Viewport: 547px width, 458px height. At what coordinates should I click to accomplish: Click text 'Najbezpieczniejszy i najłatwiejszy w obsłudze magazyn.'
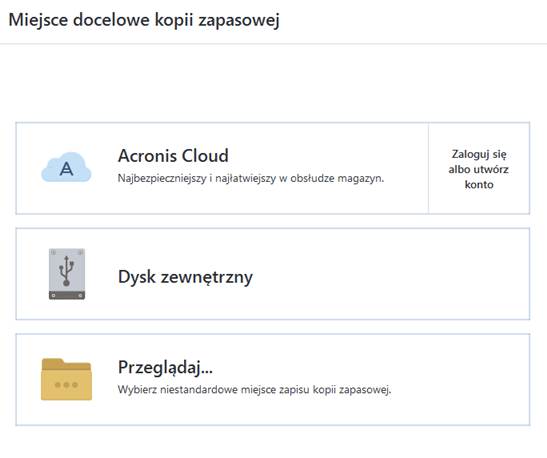point(251,179)
